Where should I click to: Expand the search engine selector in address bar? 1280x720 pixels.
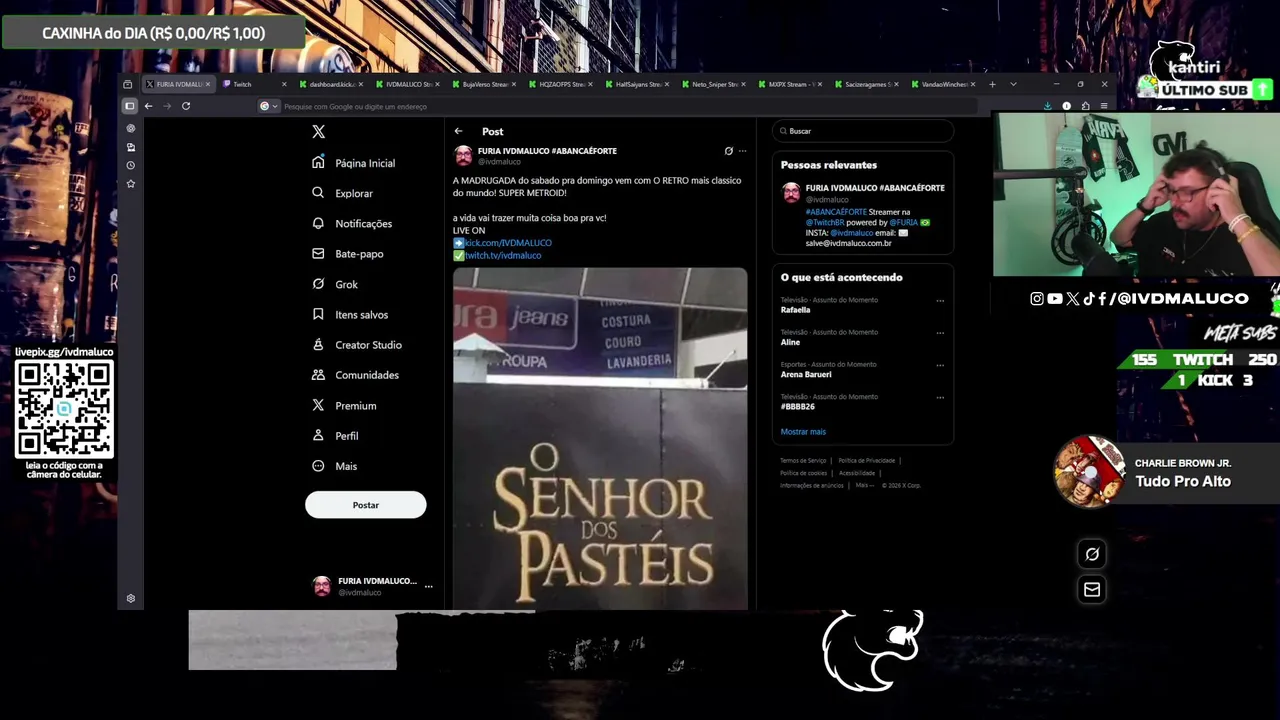(268, 106)
